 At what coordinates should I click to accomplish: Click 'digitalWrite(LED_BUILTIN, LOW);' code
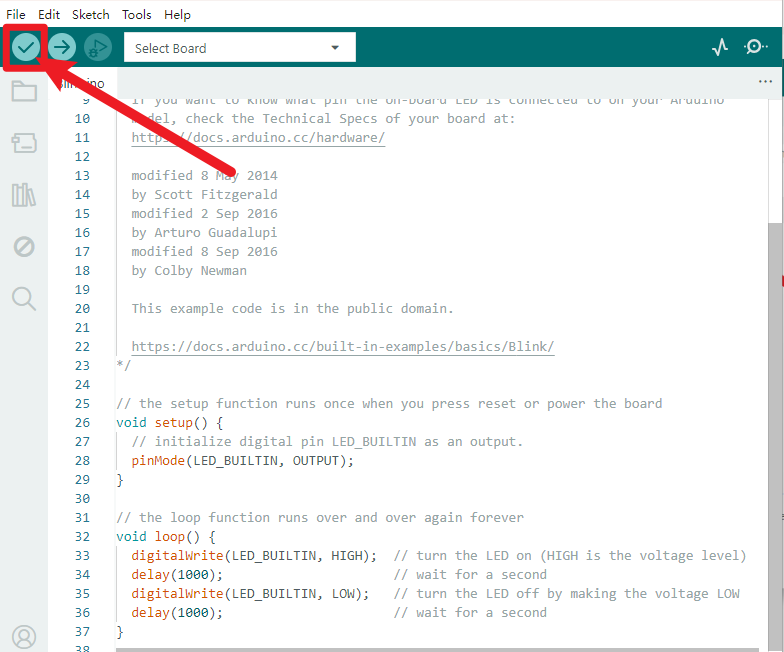[250, 594]
